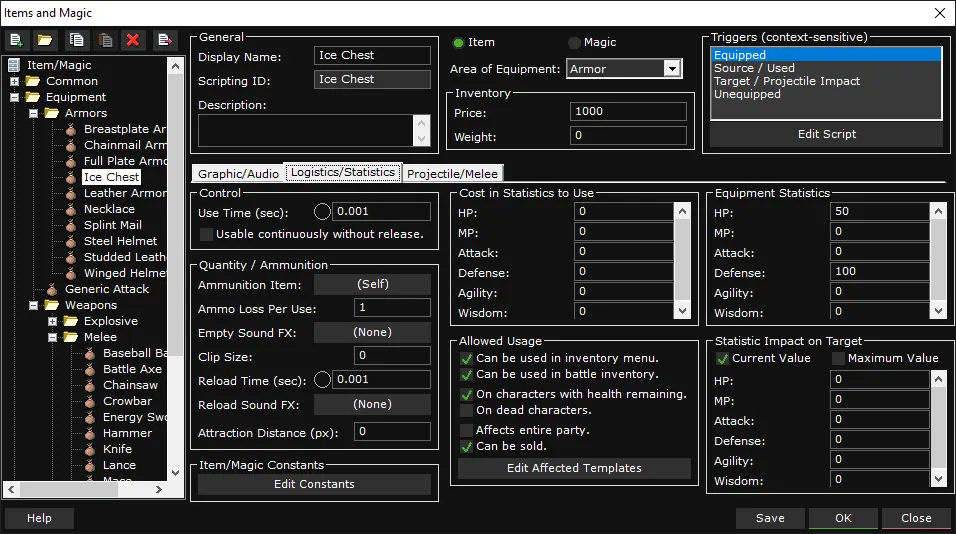This screenshot has width=956, height=534.
Task: Select the Magic radio button
Action: pos(574,43)
